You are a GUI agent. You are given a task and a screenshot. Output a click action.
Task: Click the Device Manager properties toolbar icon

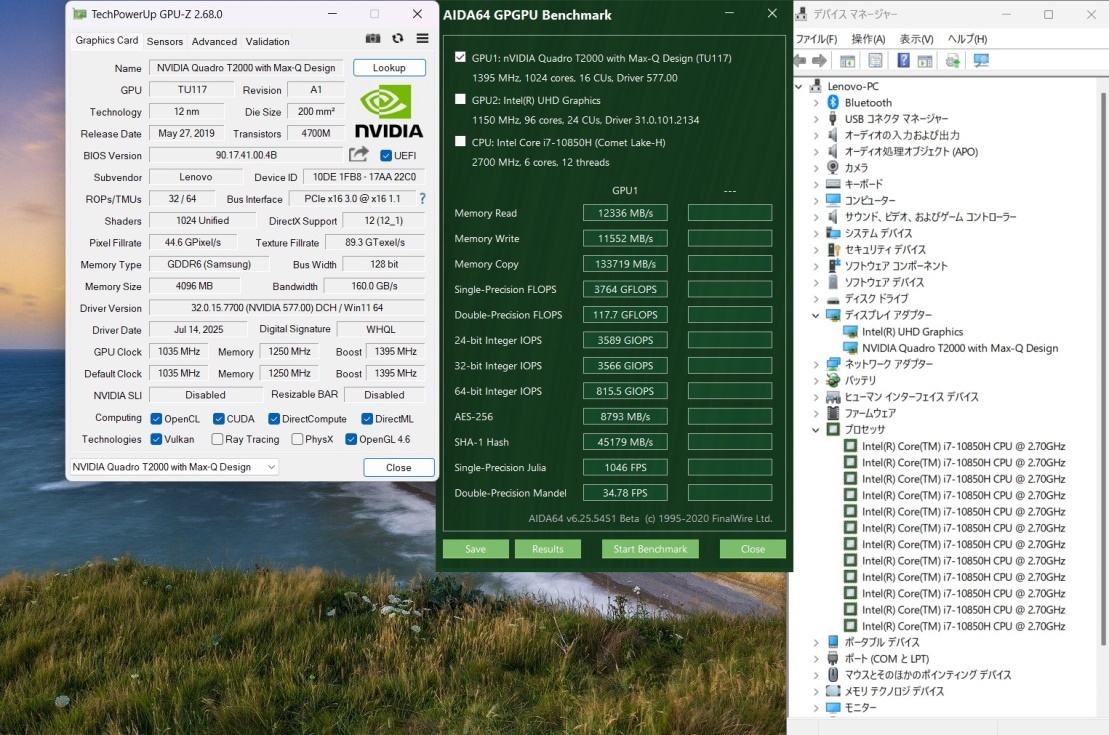tap(875, 61)
